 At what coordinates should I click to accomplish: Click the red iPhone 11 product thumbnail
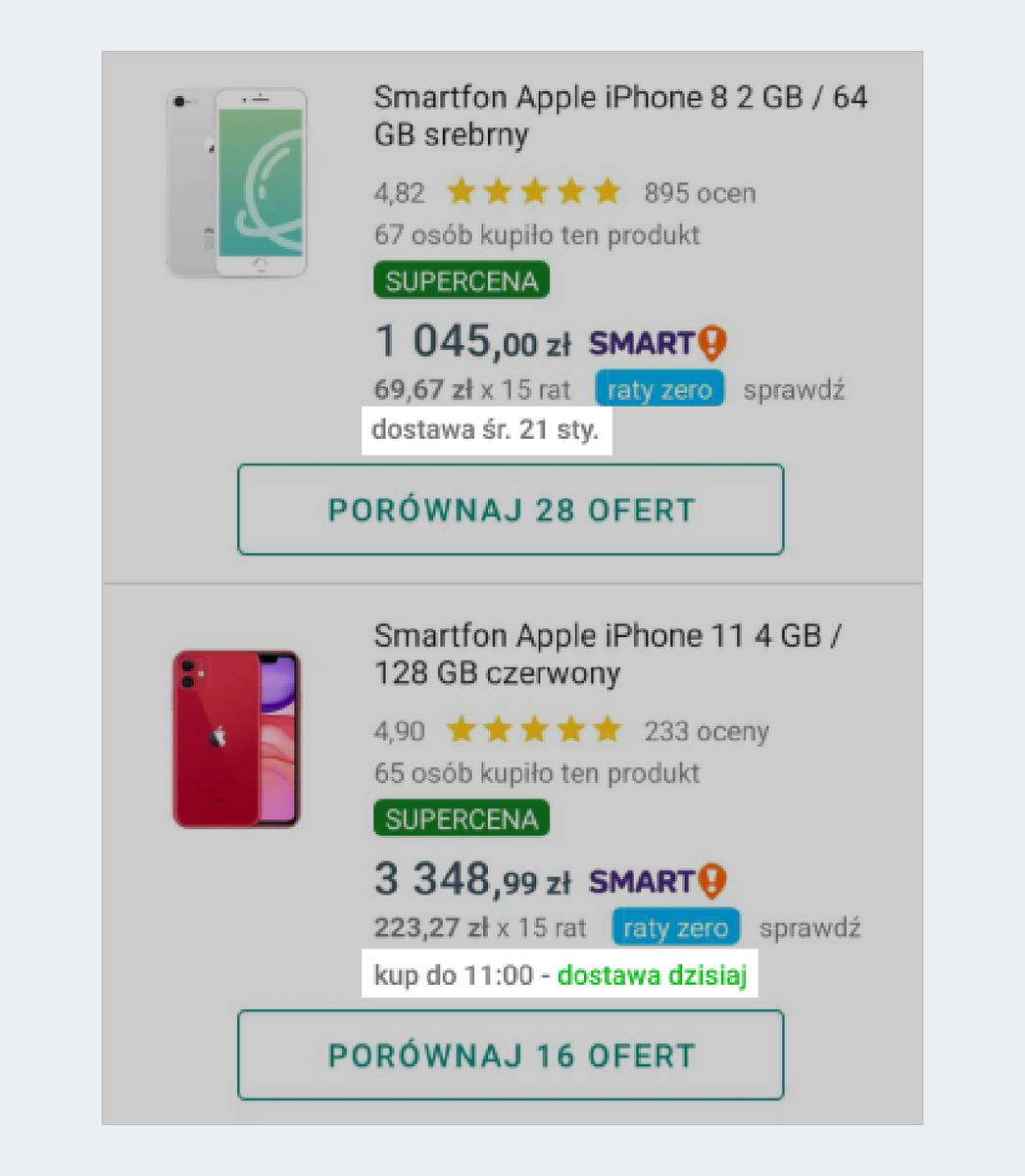[x=236, y=737]
